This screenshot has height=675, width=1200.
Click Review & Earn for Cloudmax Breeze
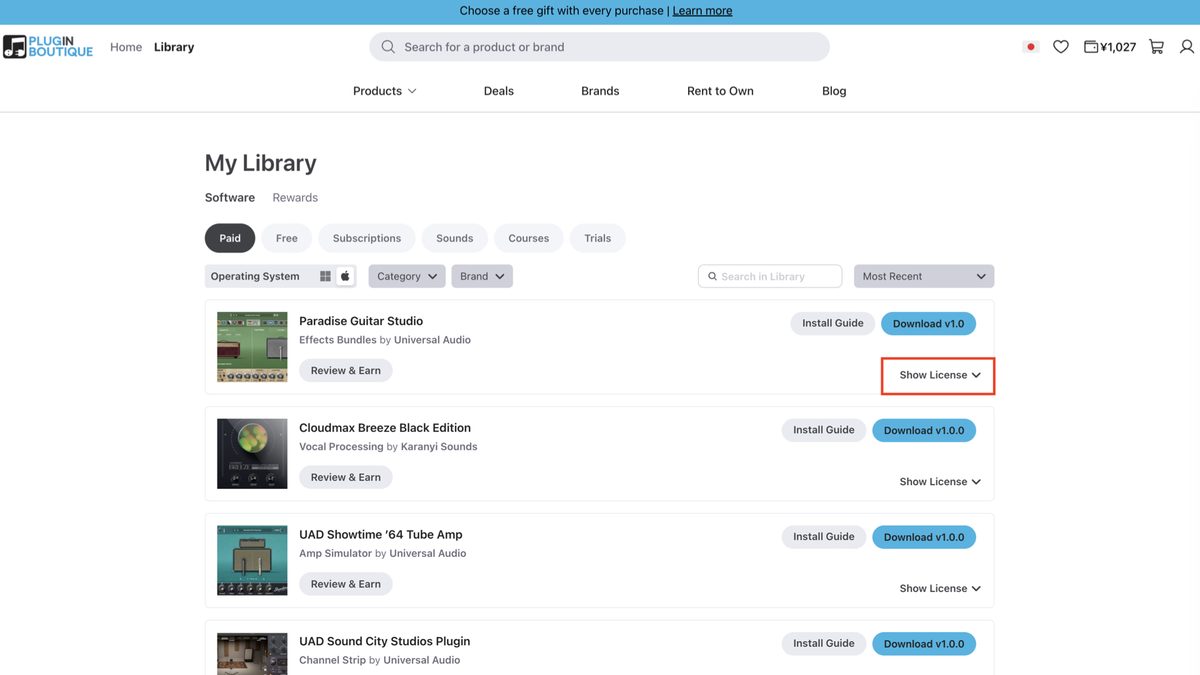[x=346, y=478]
